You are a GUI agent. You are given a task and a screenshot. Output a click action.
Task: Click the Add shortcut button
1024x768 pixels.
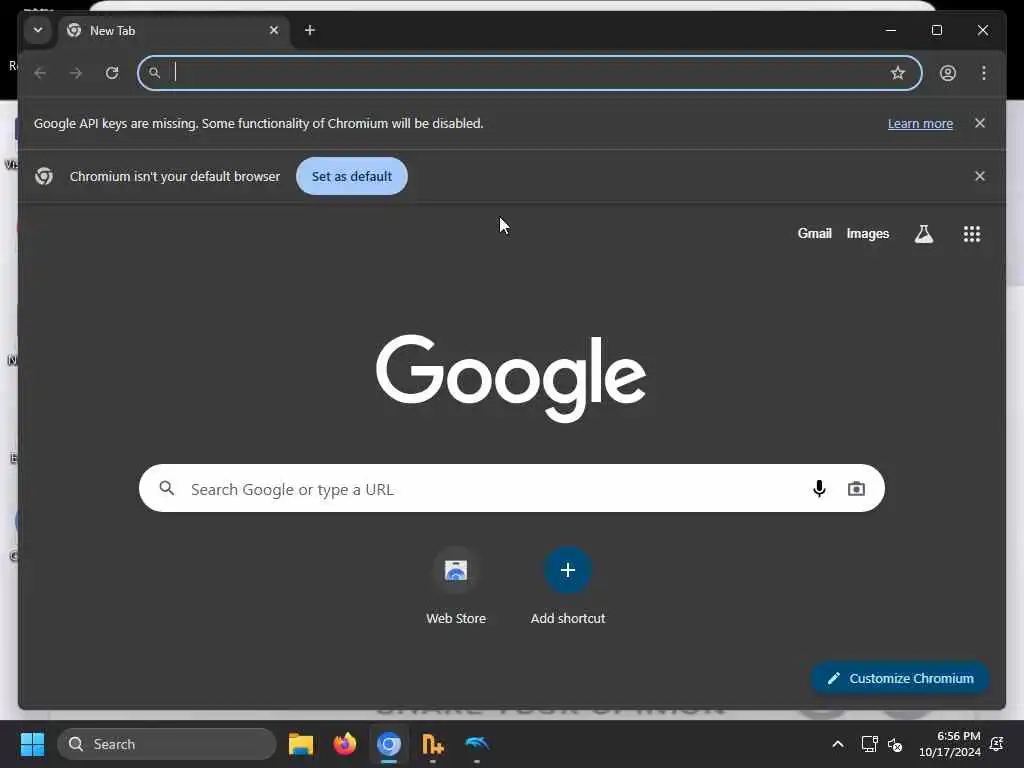pyautogui.click(x=568, y=586)
